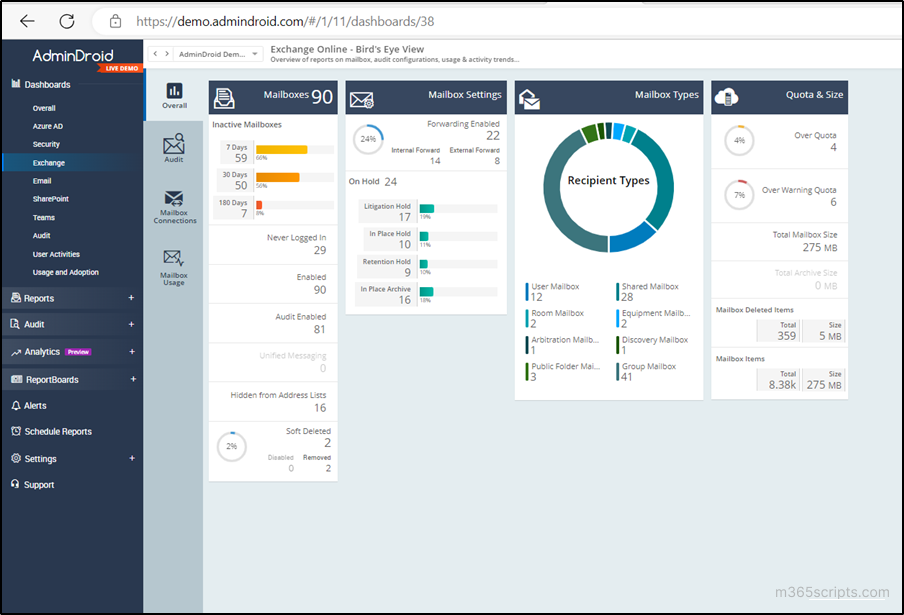Click the Never Logged In count
This screenshot has height=615, width=904.
[320, 250]
